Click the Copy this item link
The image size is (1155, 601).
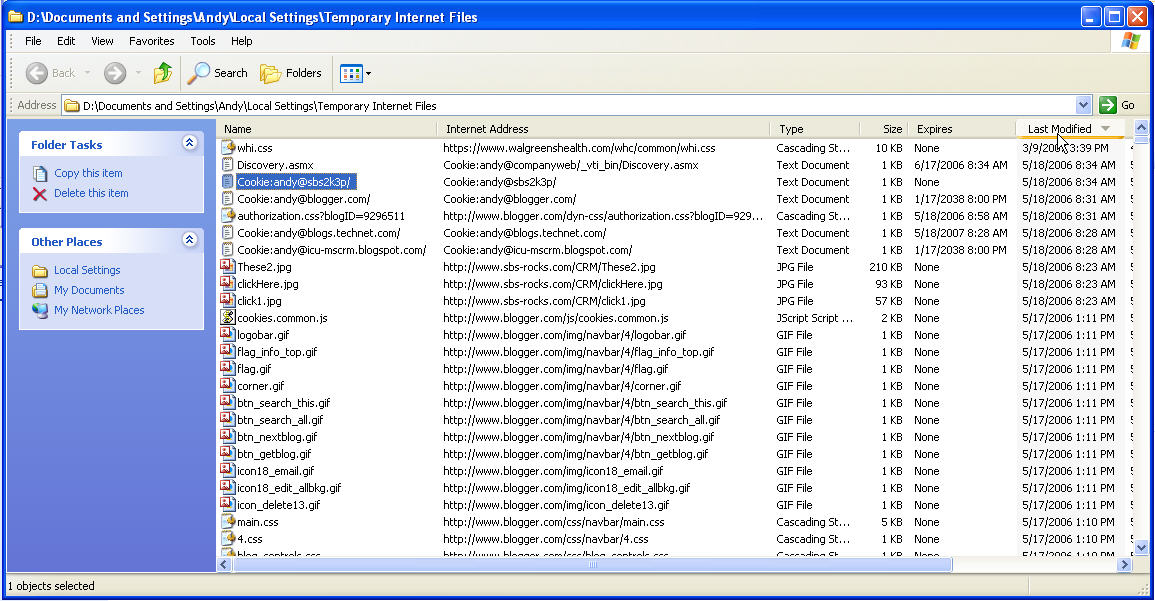coord(88,173)
